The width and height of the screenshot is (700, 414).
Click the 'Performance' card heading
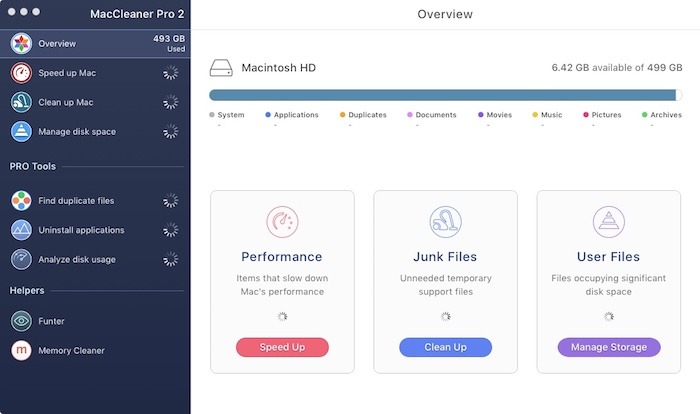[x=282, y=257]
